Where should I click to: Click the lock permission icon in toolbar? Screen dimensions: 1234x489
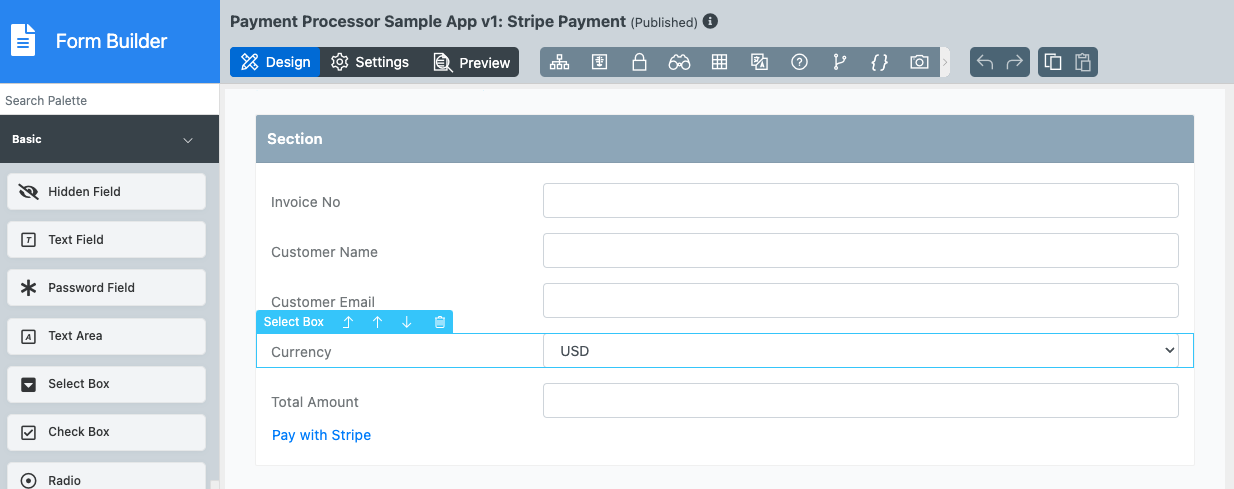(639, 62)
